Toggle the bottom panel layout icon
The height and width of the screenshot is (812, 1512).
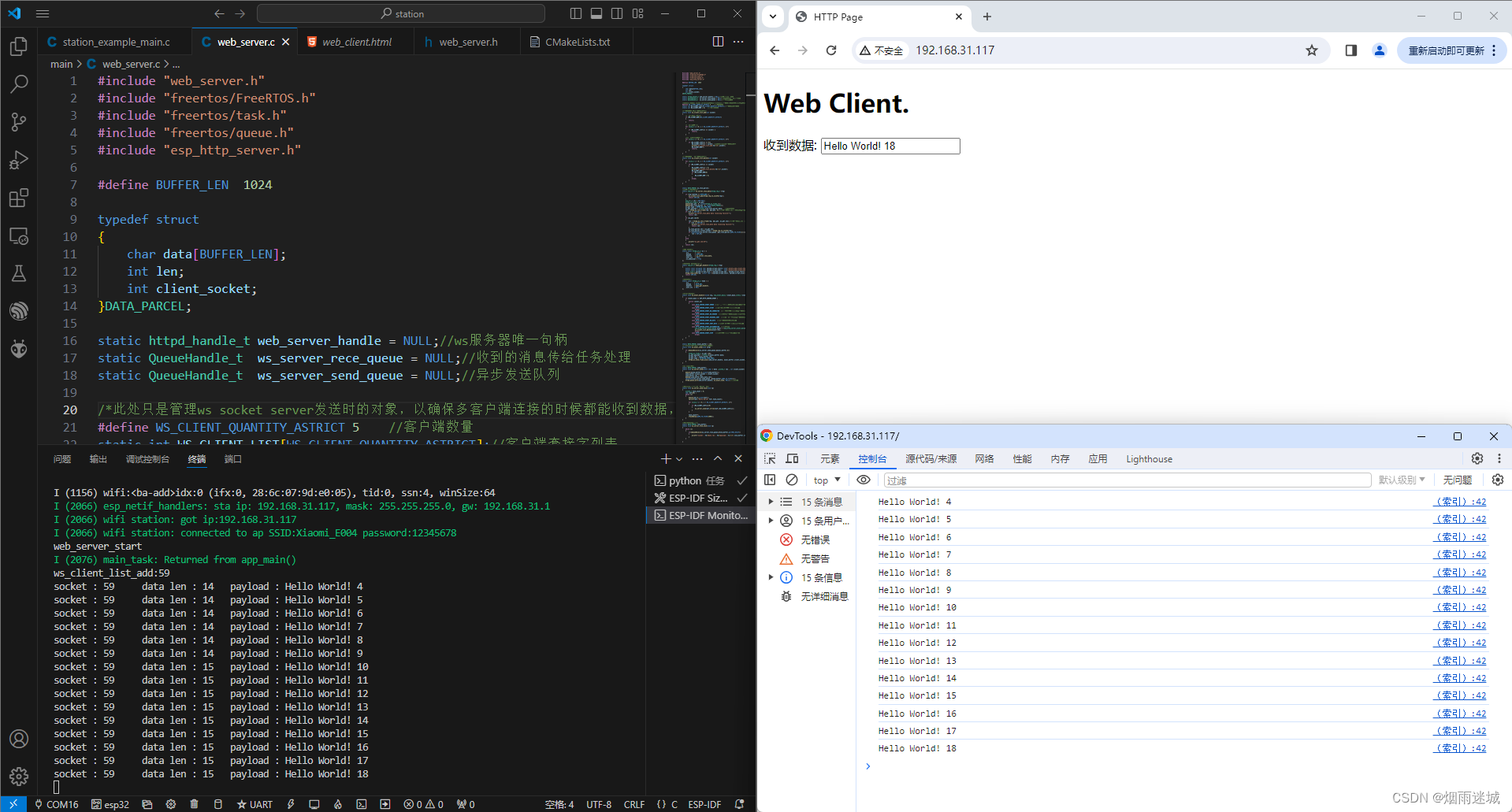pos(596,13)
